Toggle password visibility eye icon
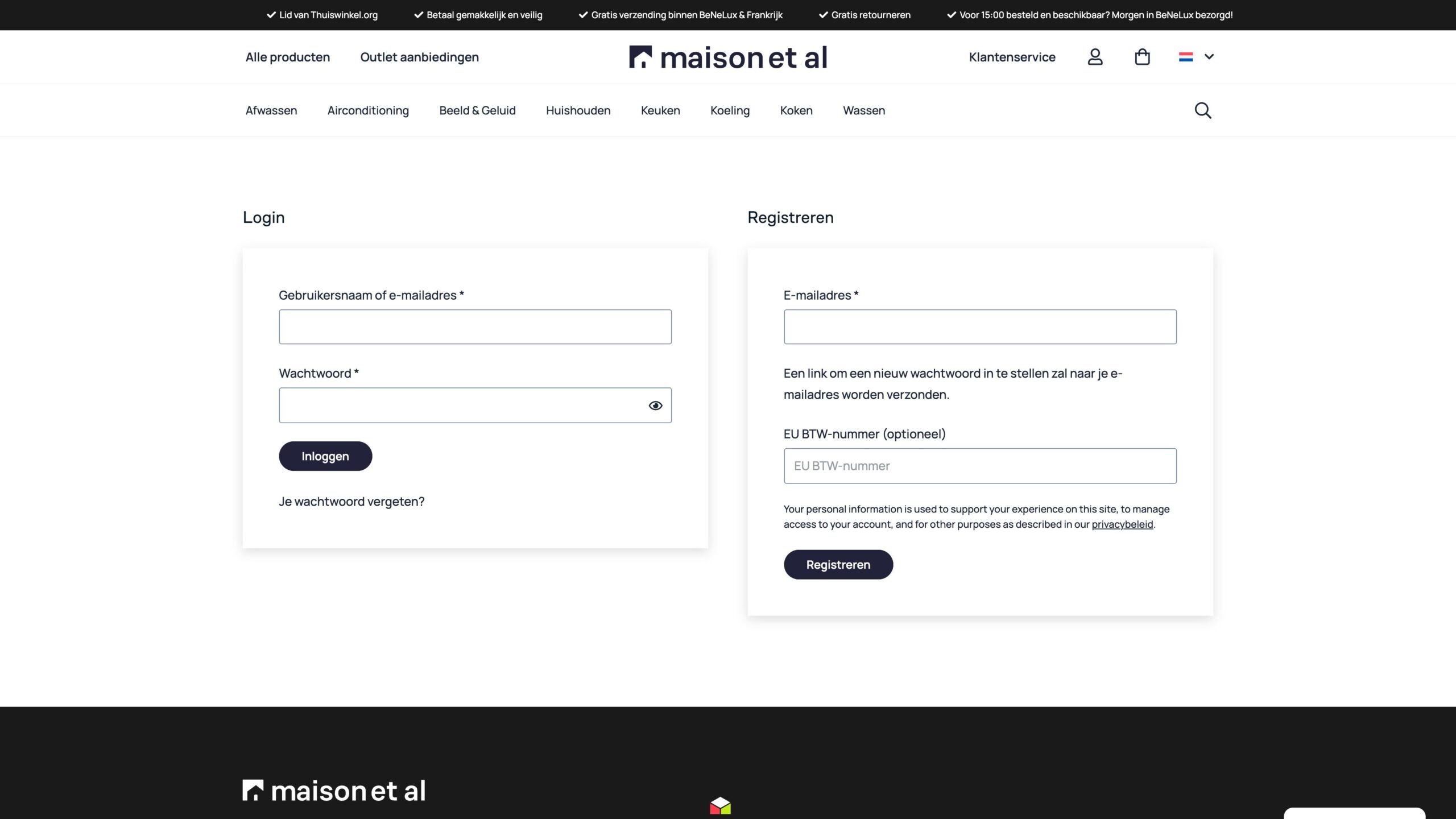The width and height of the screenshot is (1456, 819). (655, 406)
